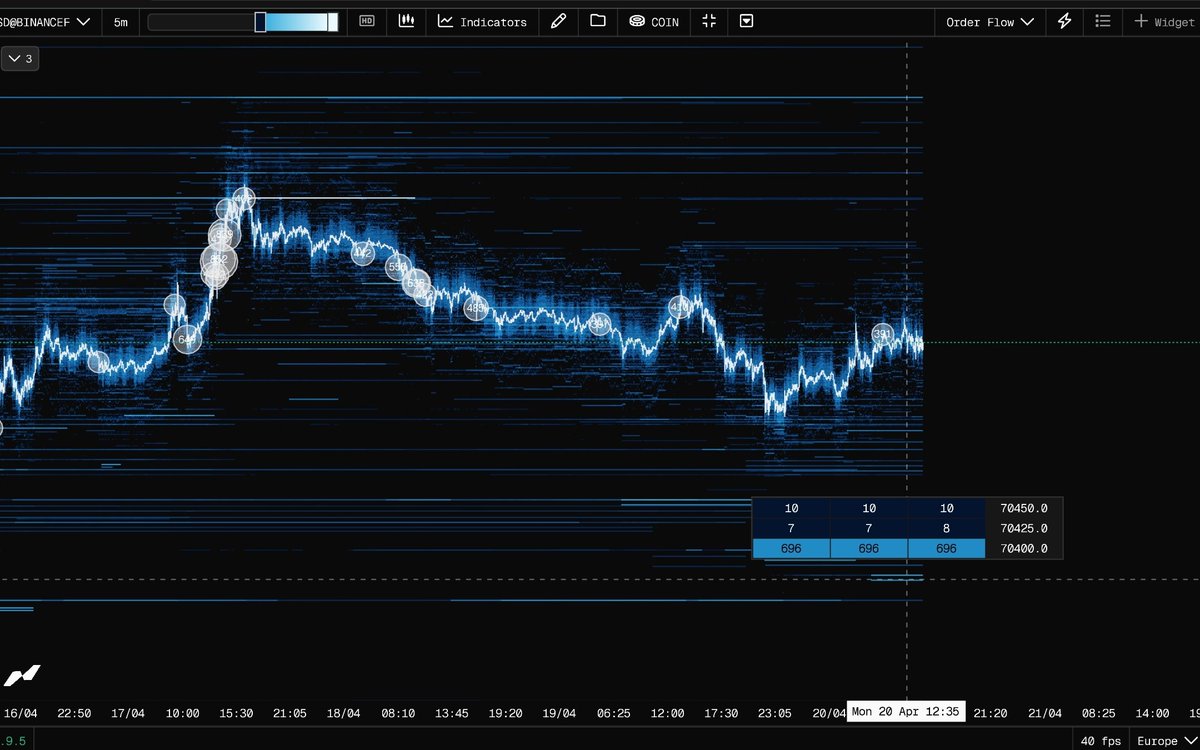
Task: Click the 21:05 label on time axis
Action: click(289, 713)
